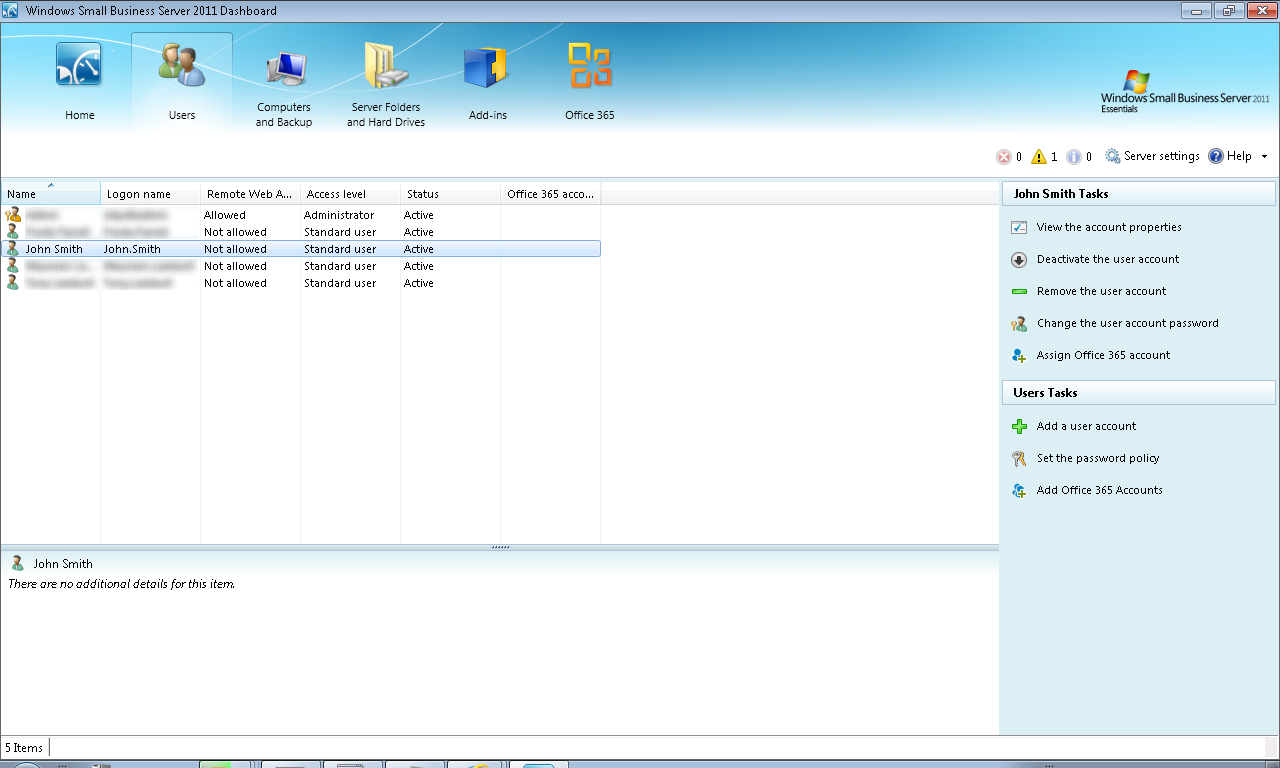The height and width of the screenshot is (768, 1280).
Task: Click the Dashboard title bar app icon
Action: 11,11
